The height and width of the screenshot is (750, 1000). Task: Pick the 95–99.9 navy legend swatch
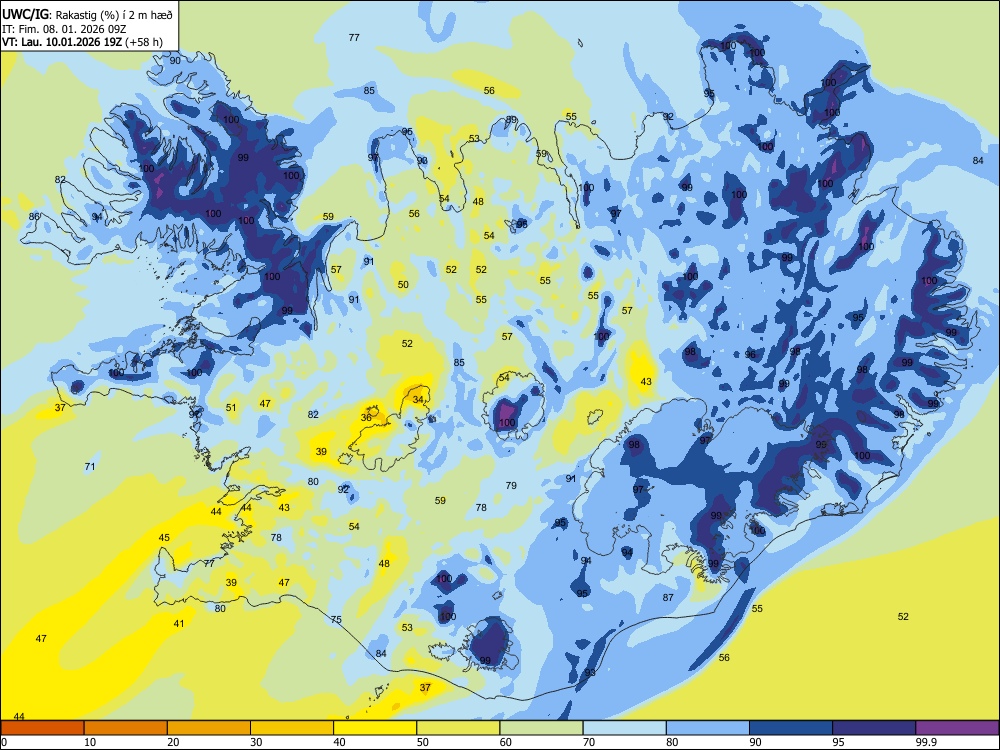coord(874,728)
